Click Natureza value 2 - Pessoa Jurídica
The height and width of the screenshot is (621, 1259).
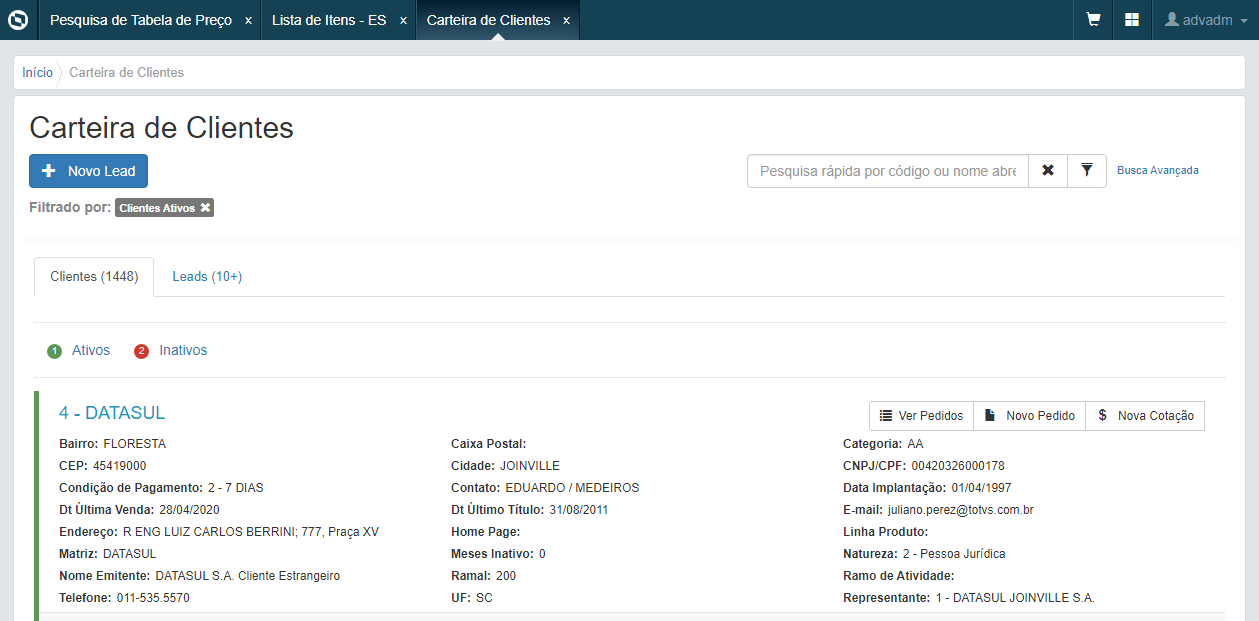[x=954, y=554]
